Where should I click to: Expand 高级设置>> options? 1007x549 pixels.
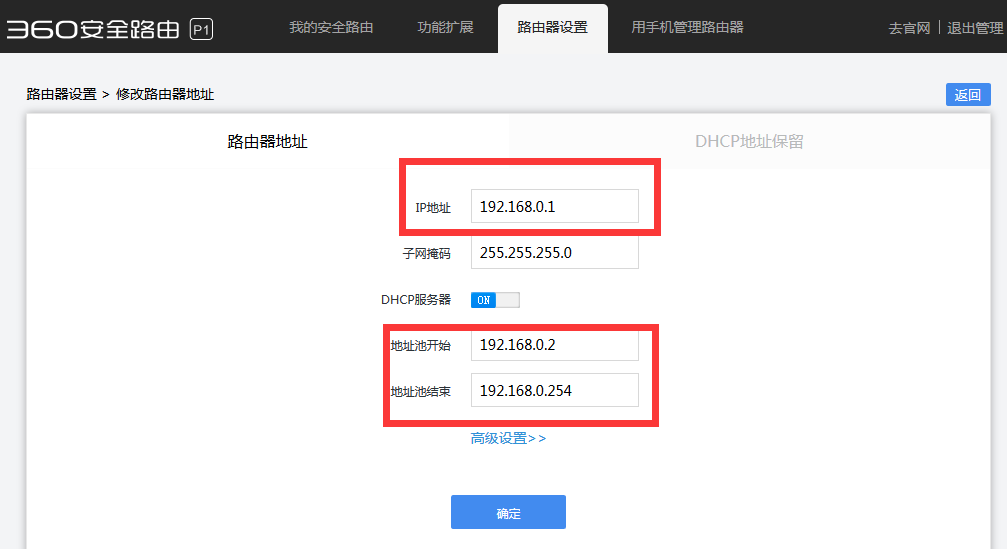click(508, 439)
